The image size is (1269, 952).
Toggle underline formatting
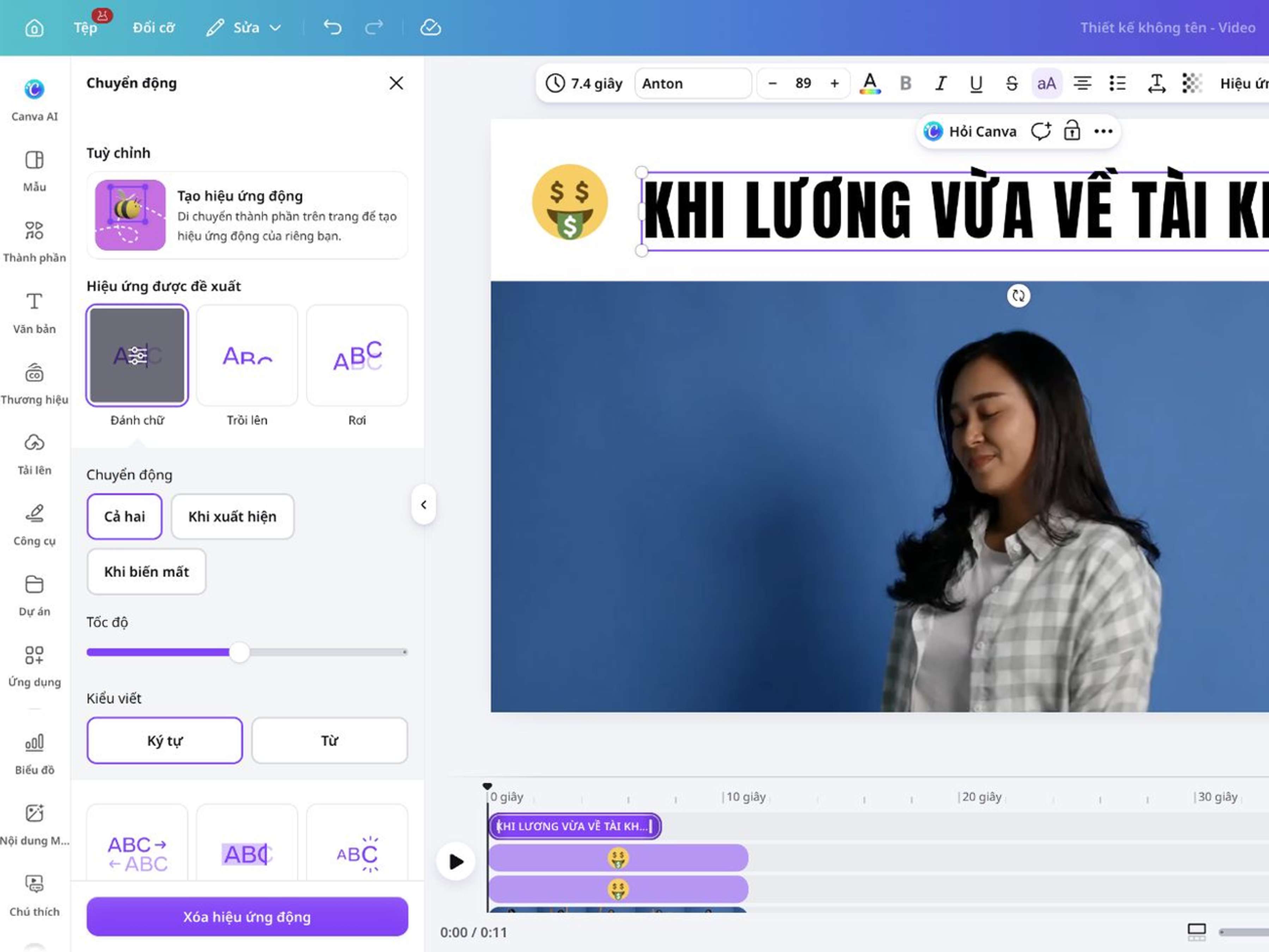coord(976,83)
